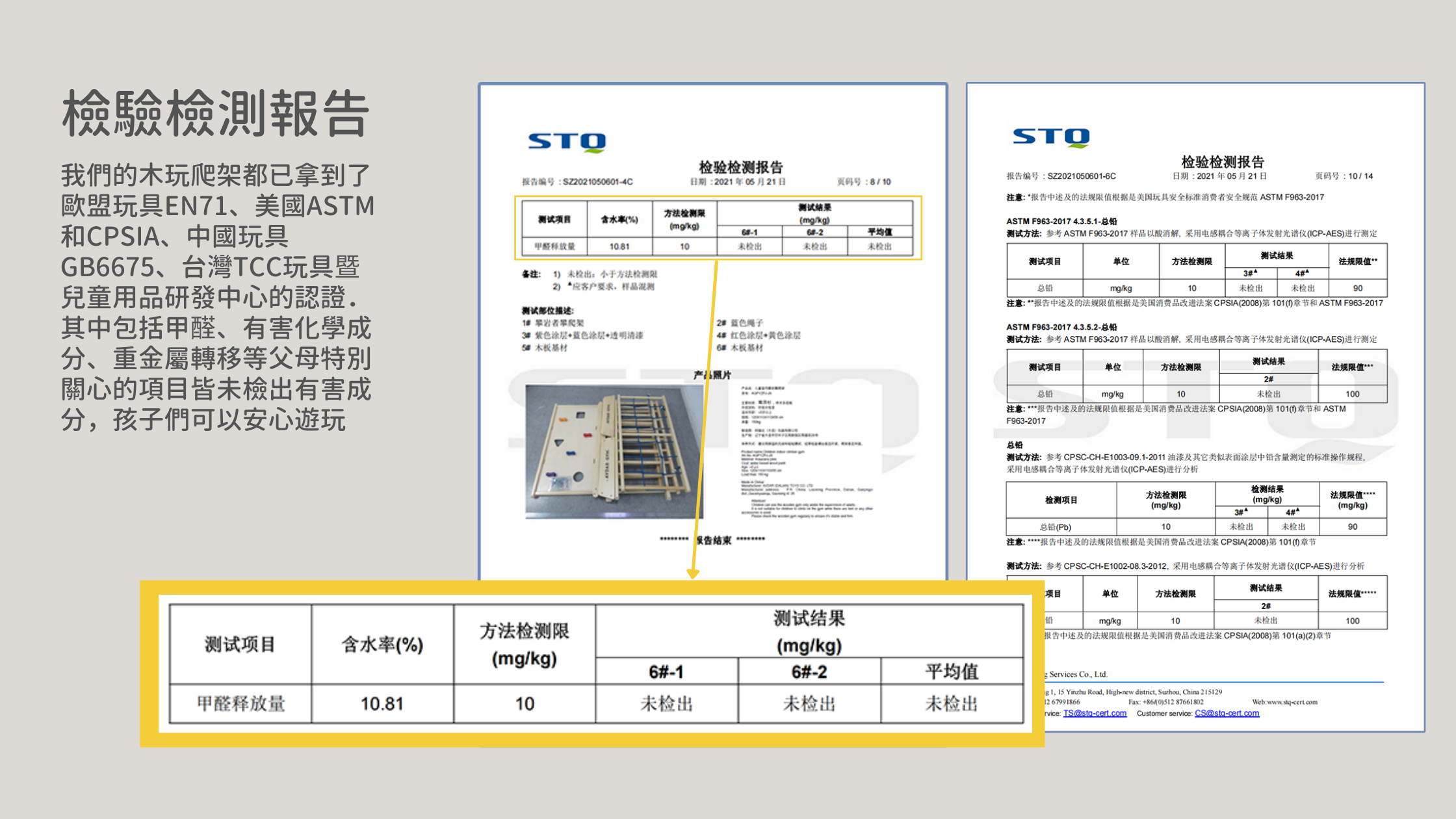Image resolution: width=1456 pixels, height=819 pixels.
Task: Click report number SZ2021050601-6C on right page
Action: click(1081, 176)
